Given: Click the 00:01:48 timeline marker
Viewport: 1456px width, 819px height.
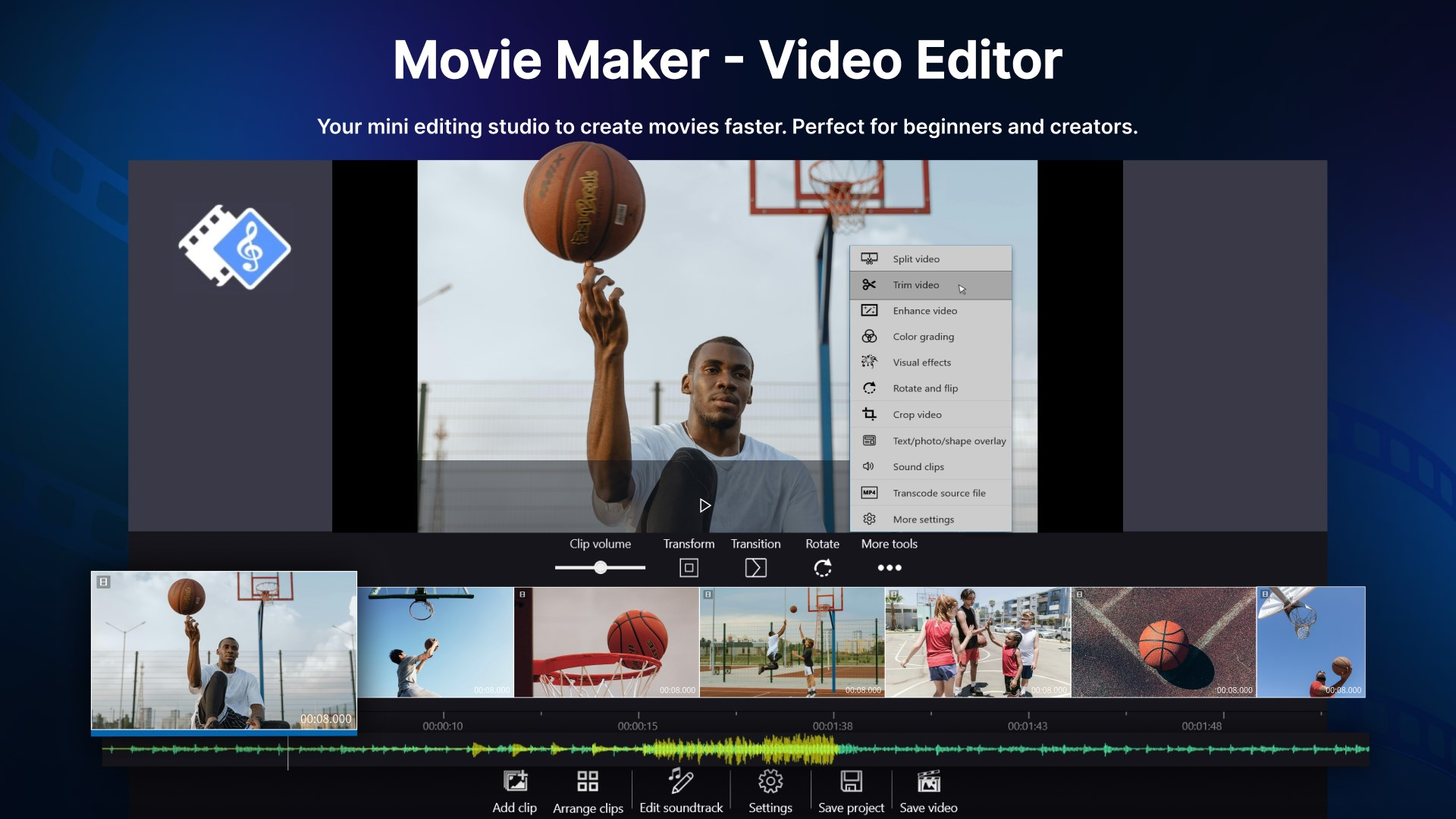Looking at the screenshot, I should (x=1202, y=726).
